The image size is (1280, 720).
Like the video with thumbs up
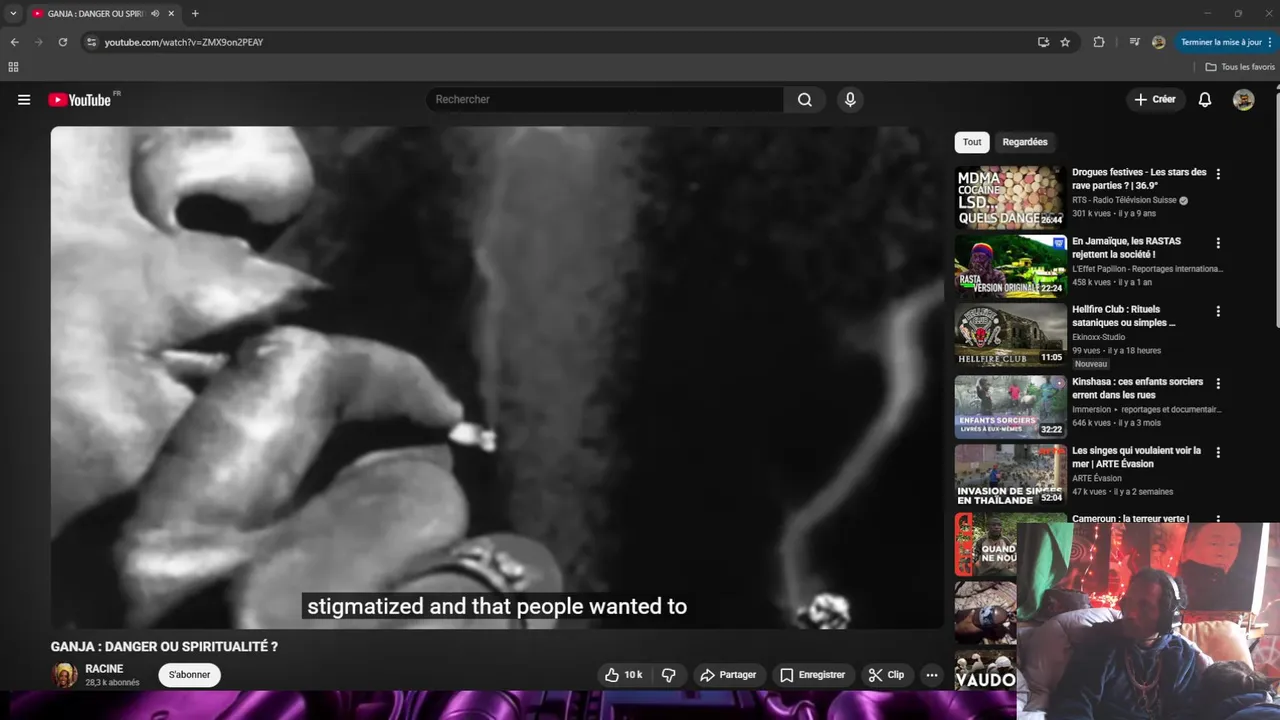(624, 675)
